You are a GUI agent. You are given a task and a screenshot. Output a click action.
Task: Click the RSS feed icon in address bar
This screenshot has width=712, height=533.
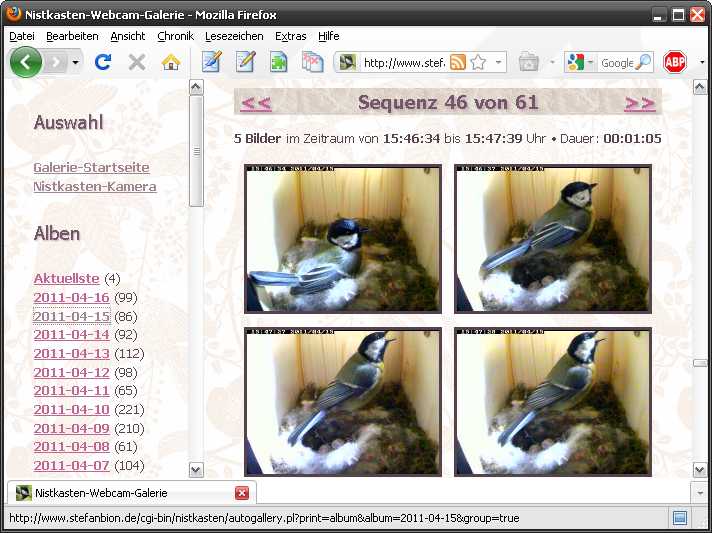click(458, 62)
